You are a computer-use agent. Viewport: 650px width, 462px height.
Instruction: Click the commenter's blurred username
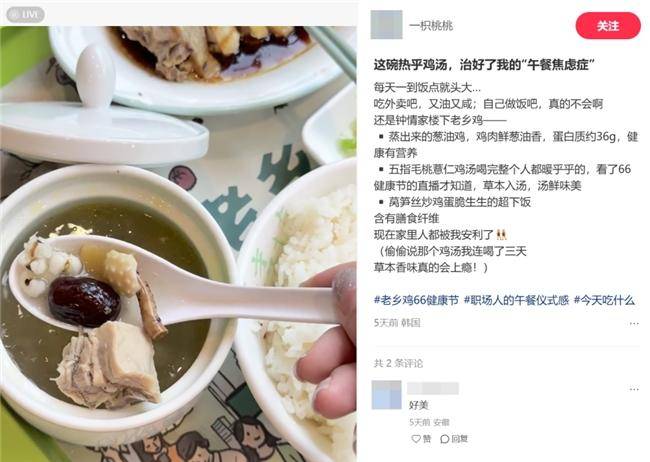(x=433, y=389)
